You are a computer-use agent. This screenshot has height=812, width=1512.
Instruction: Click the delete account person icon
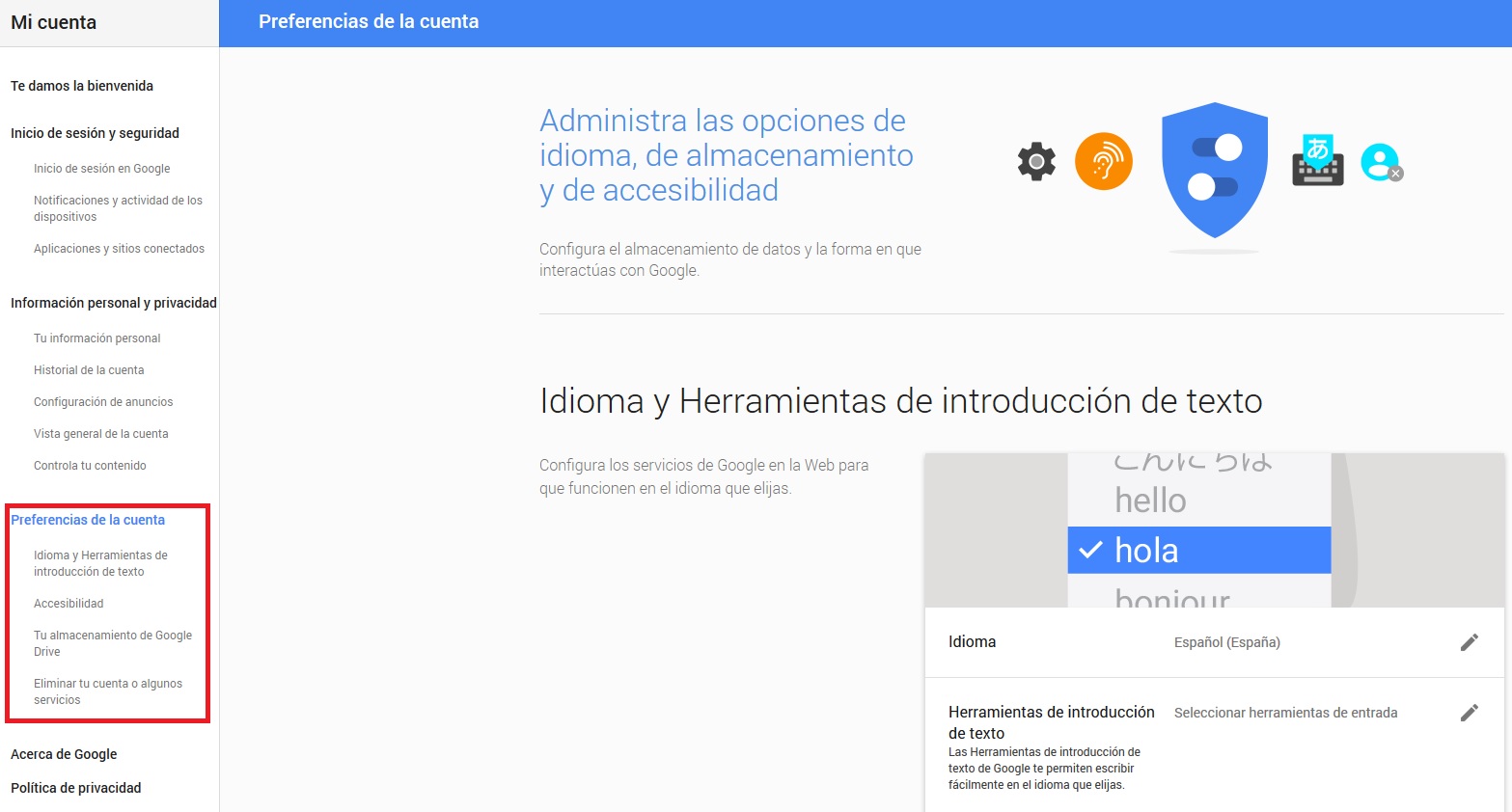tap(1382, 162)
